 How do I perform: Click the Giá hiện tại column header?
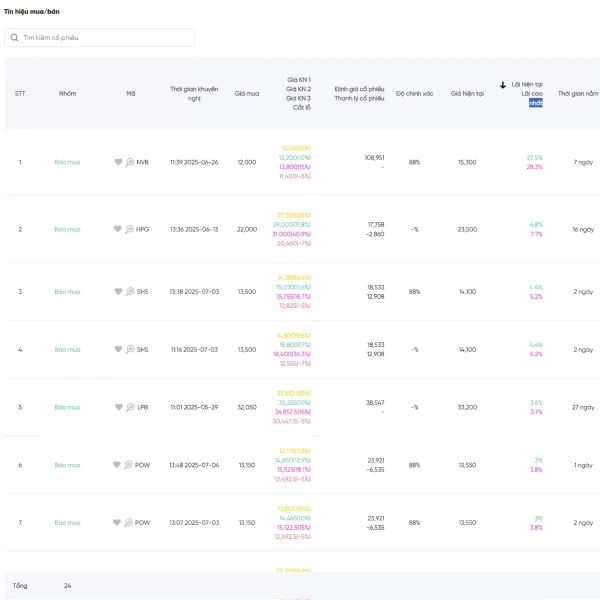tap(467, 93)
